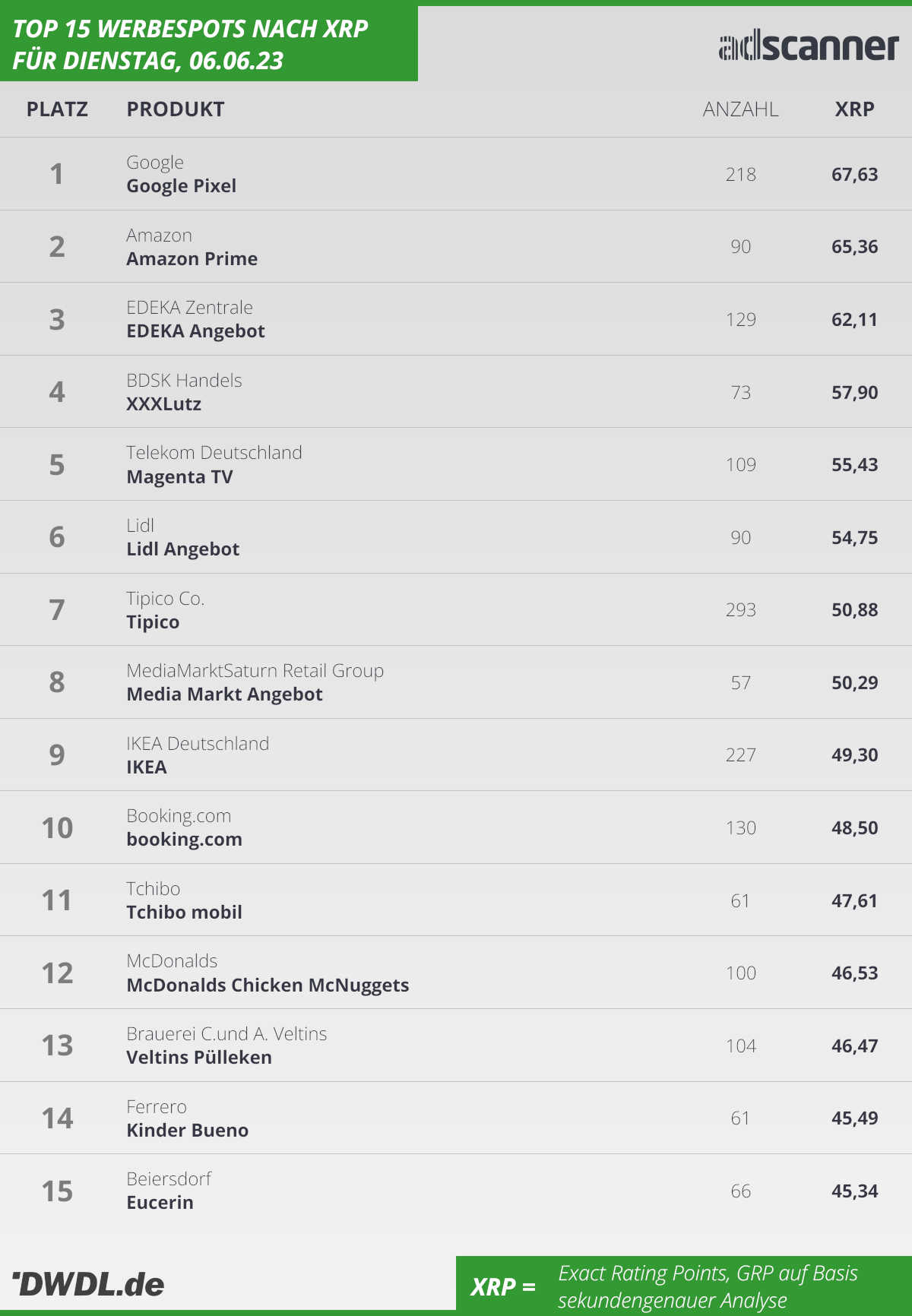Click the XRP column header

point(855,109)
